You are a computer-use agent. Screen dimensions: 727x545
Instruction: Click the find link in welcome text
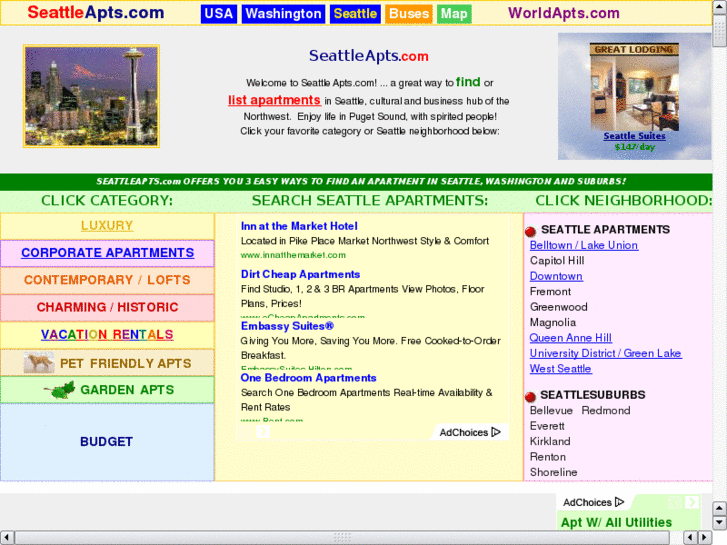(468, 82)
